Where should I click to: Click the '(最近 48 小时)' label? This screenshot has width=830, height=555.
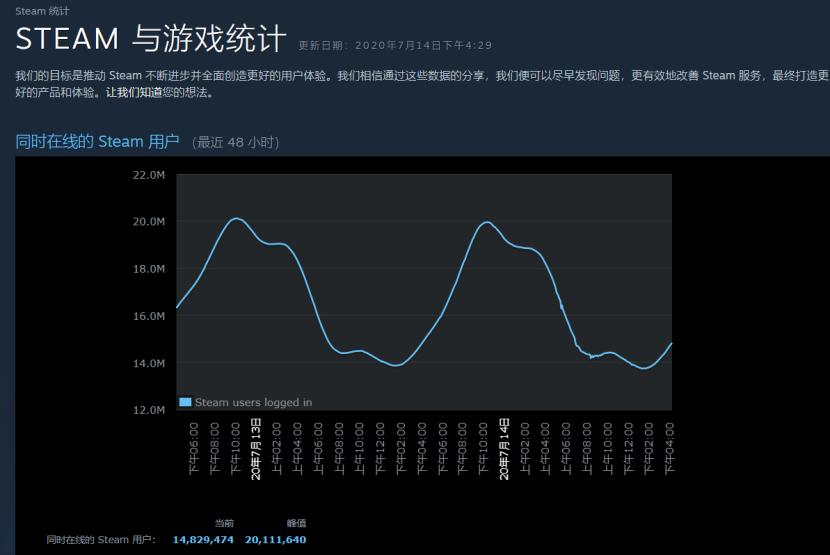[x=235, y=142]
